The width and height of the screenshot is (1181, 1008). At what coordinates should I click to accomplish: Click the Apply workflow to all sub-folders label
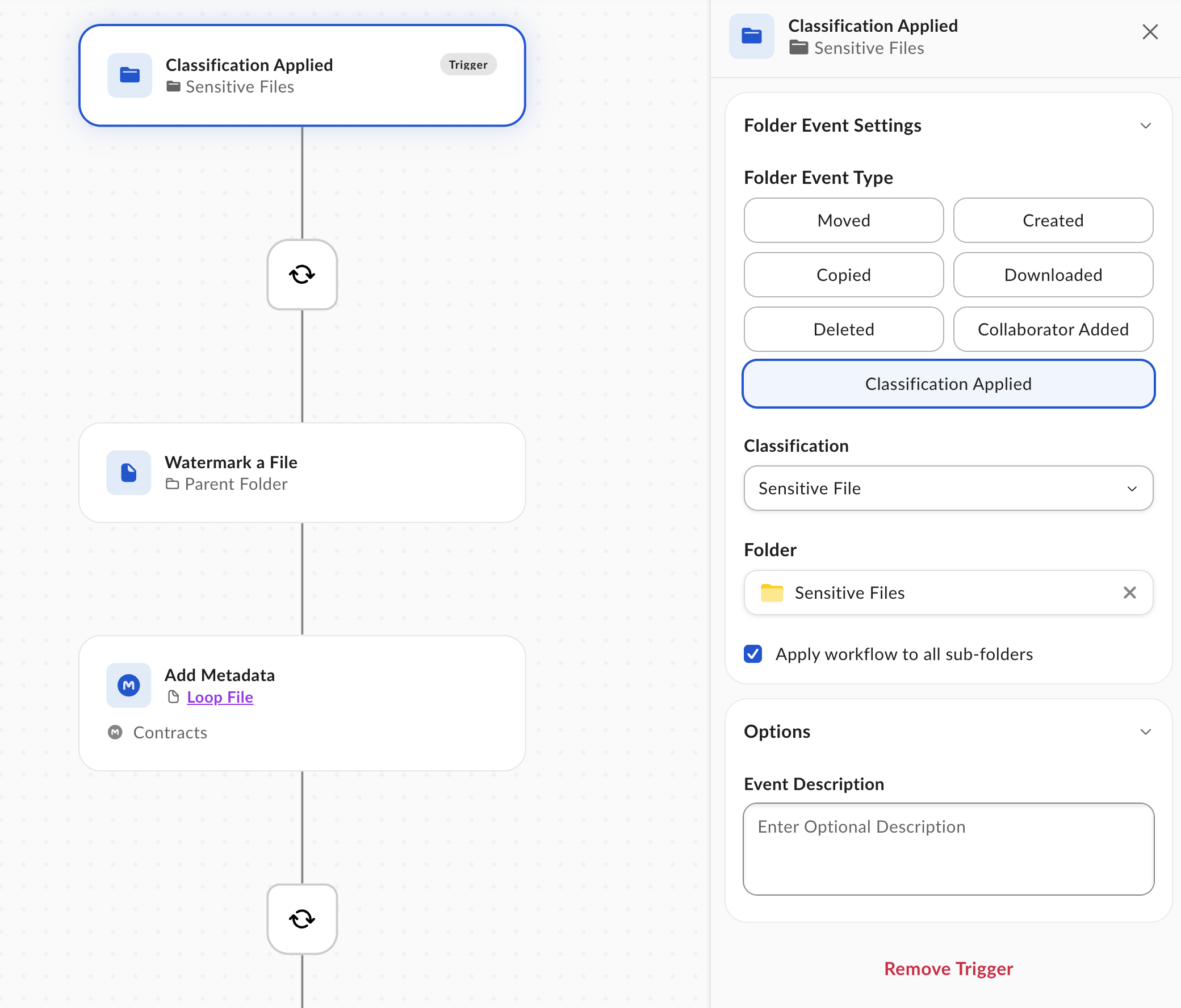coord(904,654)
